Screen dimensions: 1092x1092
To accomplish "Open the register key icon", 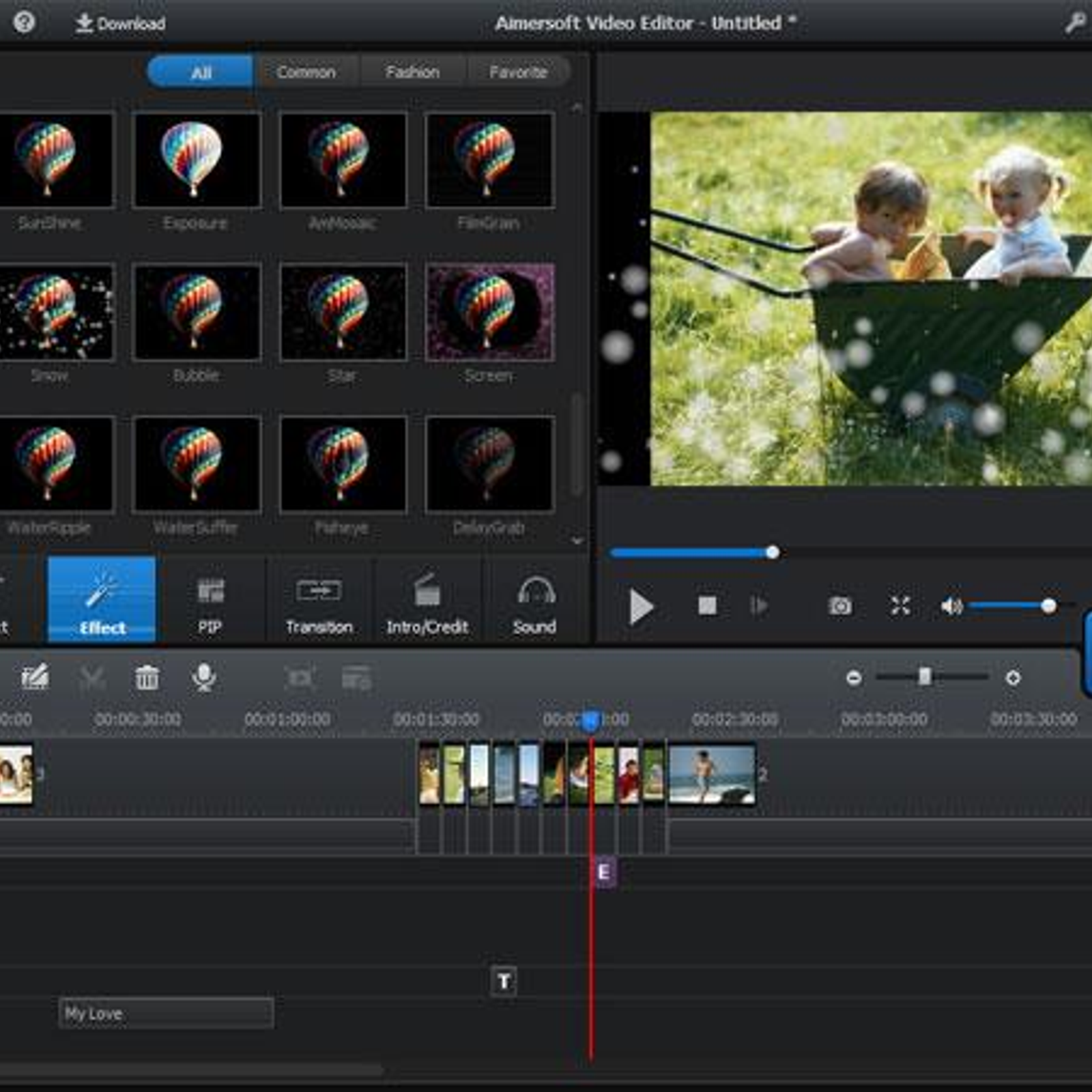I will point(1076,23).
